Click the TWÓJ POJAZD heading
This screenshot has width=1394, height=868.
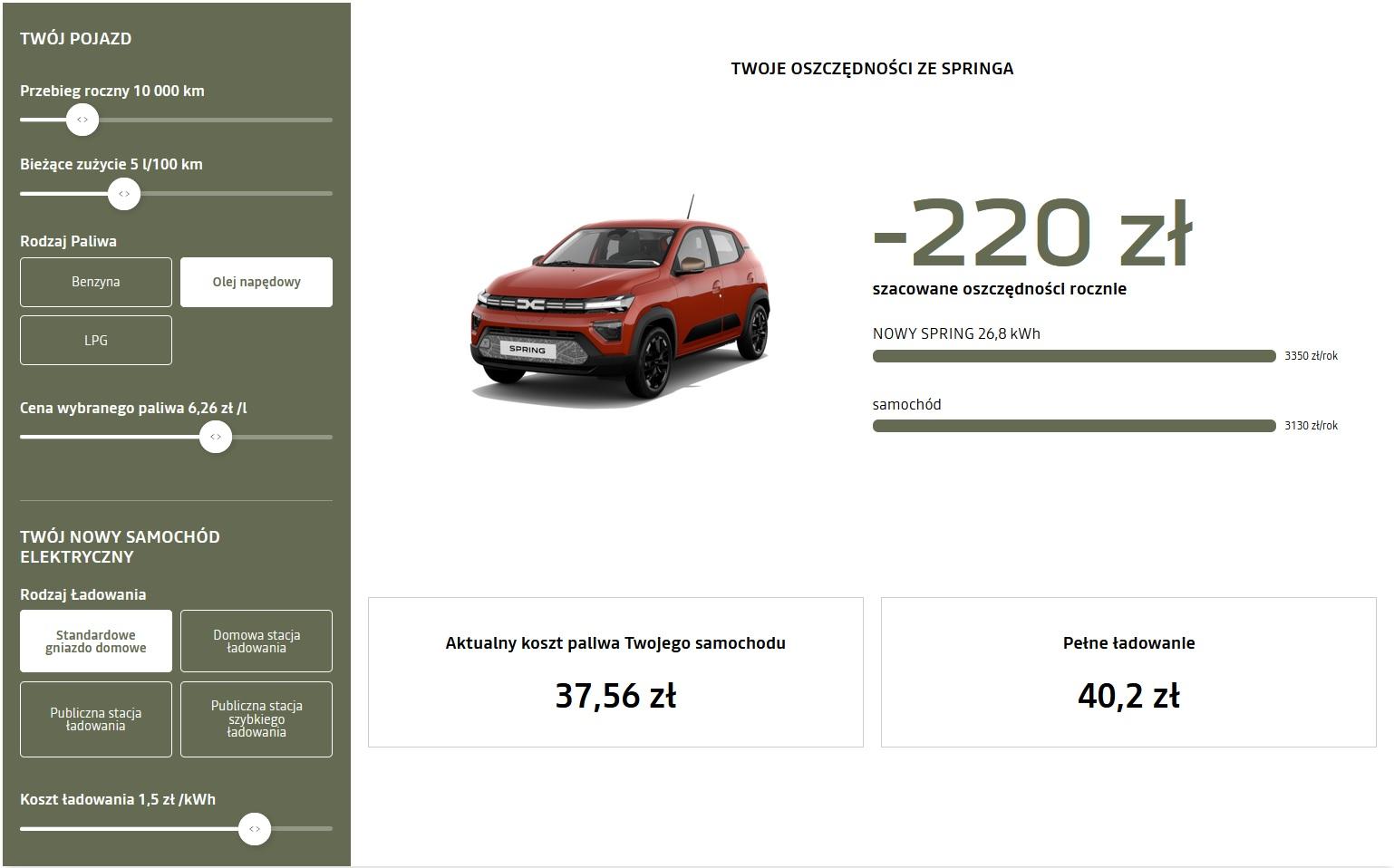click(76, 39)
